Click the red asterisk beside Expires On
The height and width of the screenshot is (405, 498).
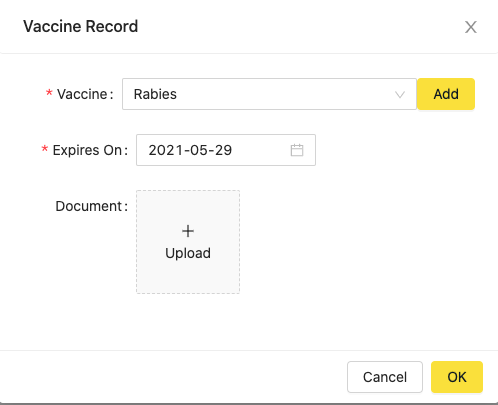pyautogui.click(x=45, y=149)
